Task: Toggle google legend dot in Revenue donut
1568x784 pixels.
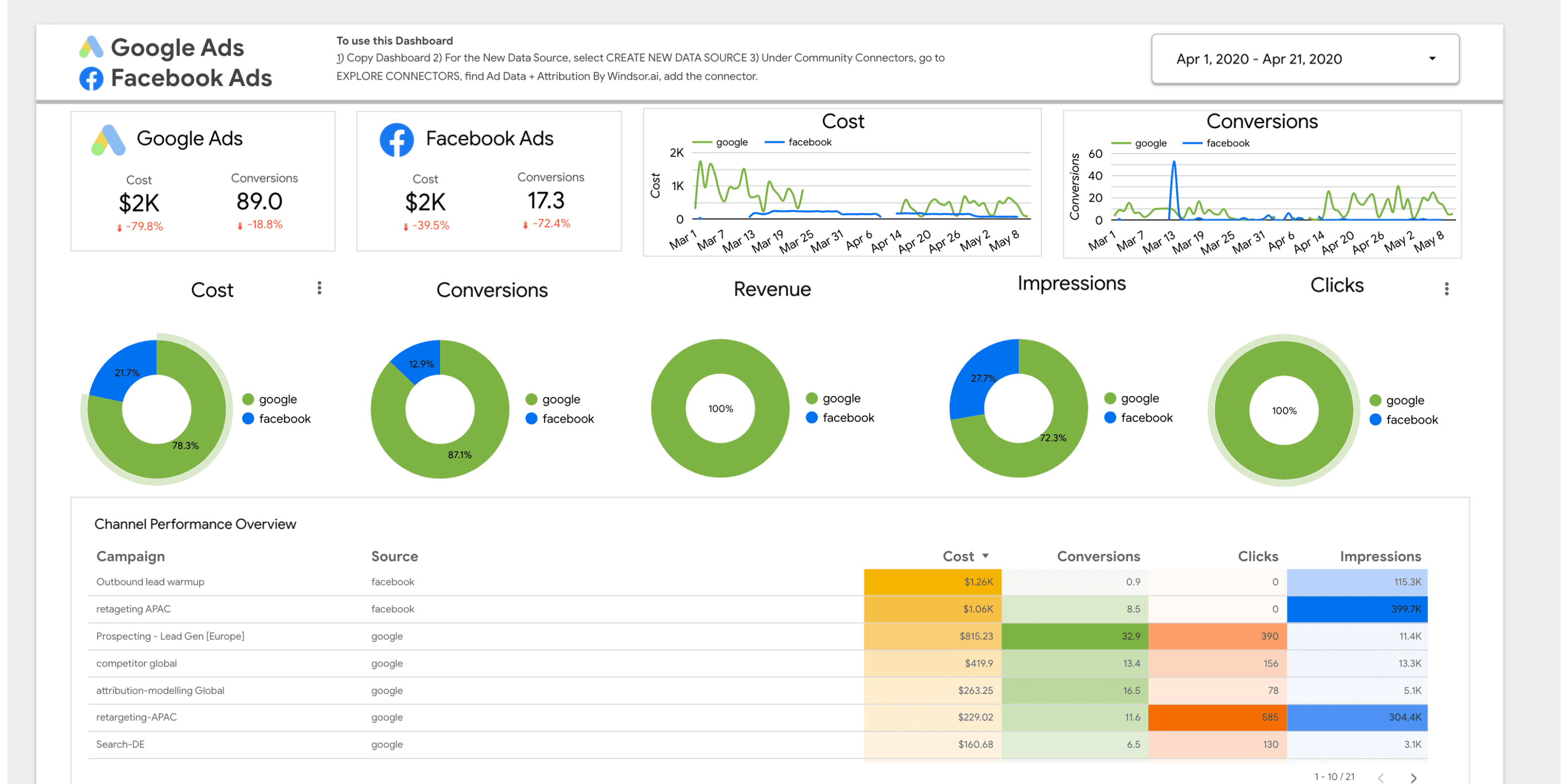Action: click(811, 398)
